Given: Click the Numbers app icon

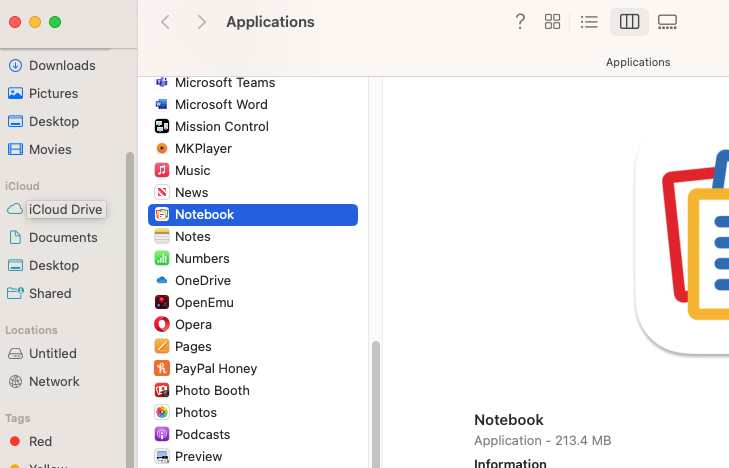Looking at the screenshot, I should (162, 258).
